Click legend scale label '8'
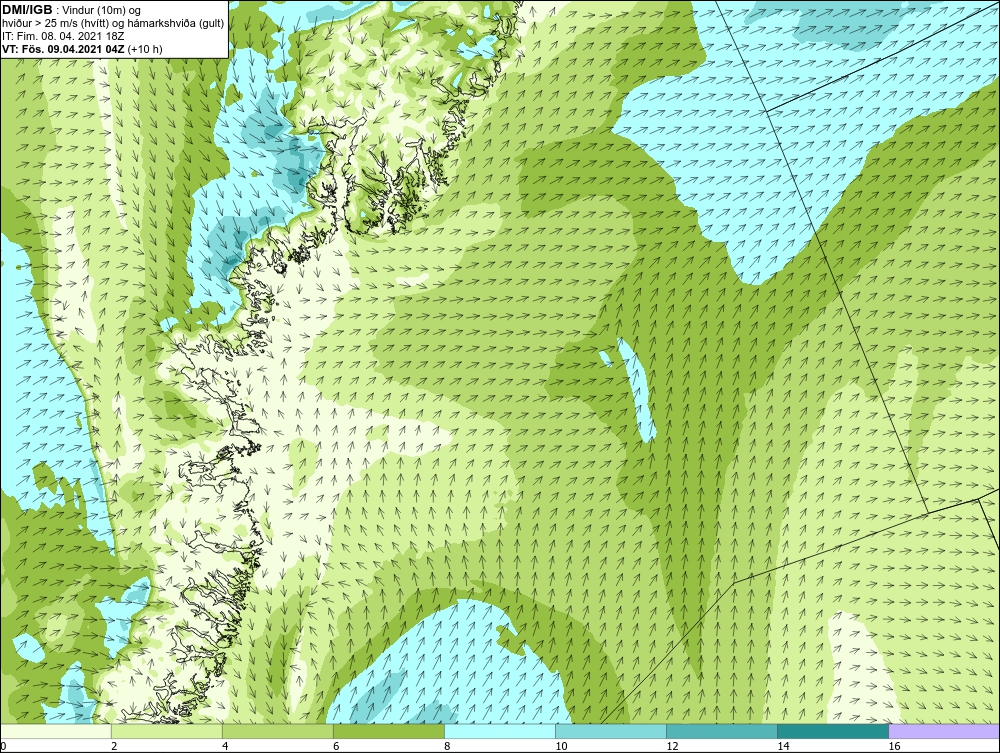Image resolution: width=1000 pixels, height=753 pixels. pos(446,746)
